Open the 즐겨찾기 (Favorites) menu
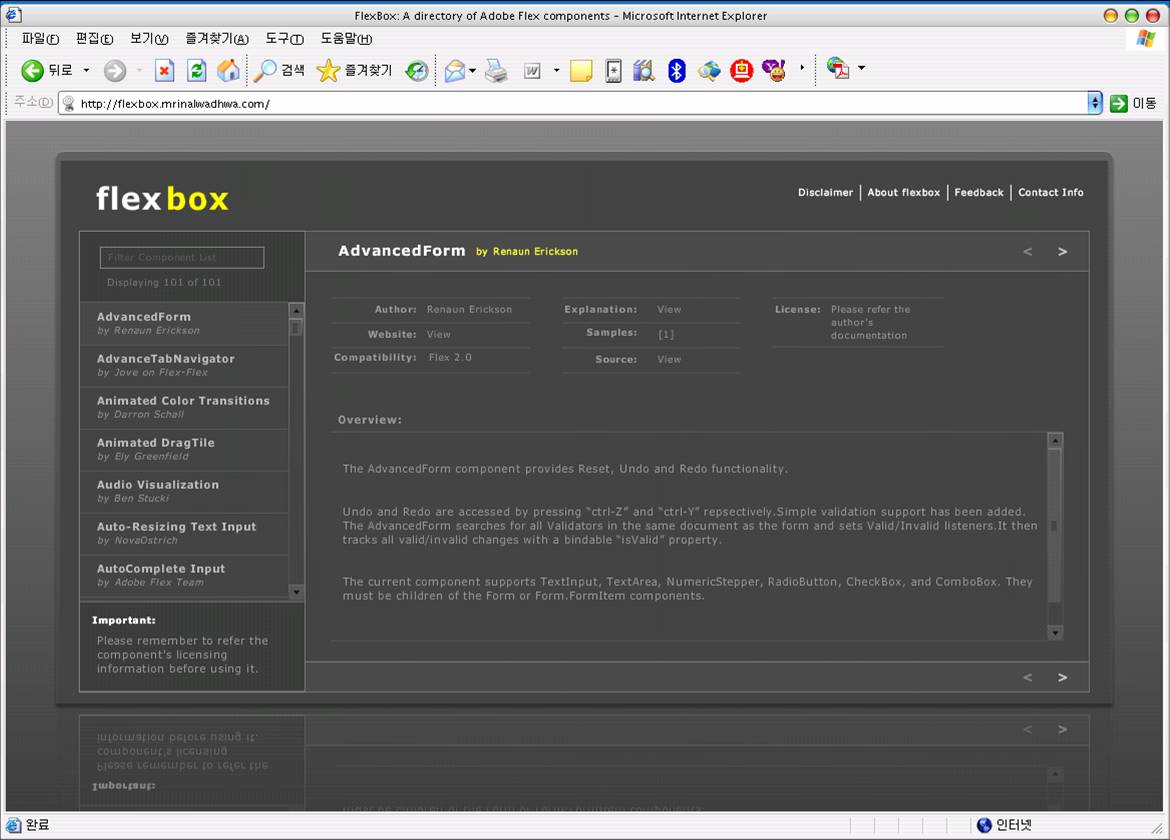 (x=217, y=39)
